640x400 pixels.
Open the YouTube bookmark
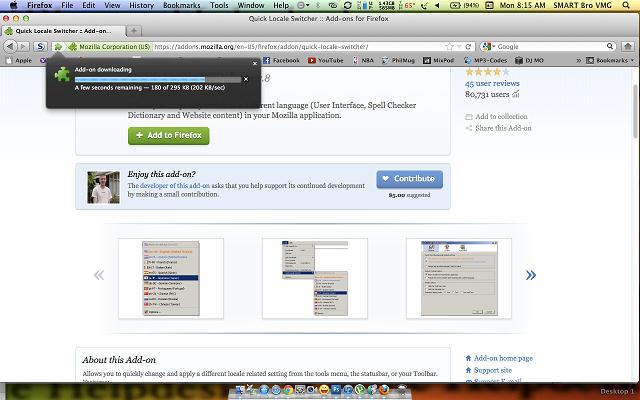tap(326, 60)
